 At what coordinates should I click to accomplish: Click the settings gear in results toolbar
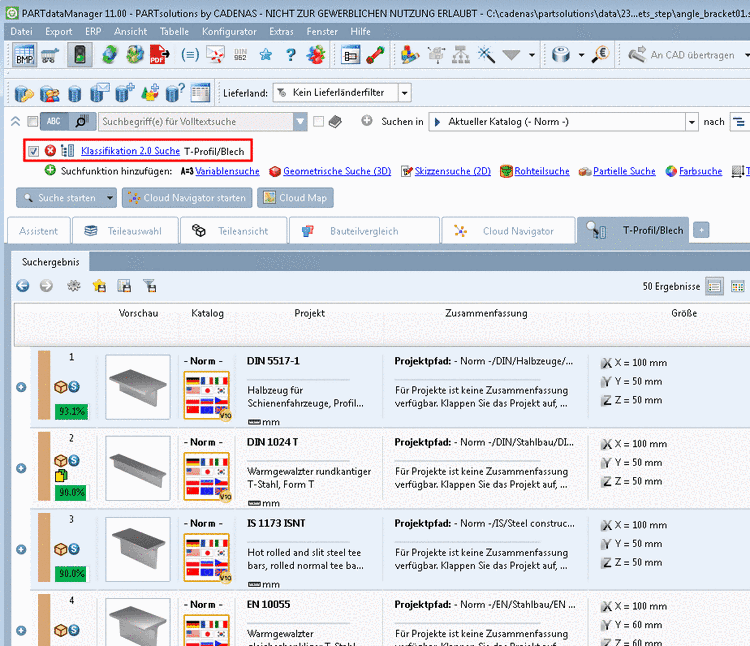[x=73, y=286]
